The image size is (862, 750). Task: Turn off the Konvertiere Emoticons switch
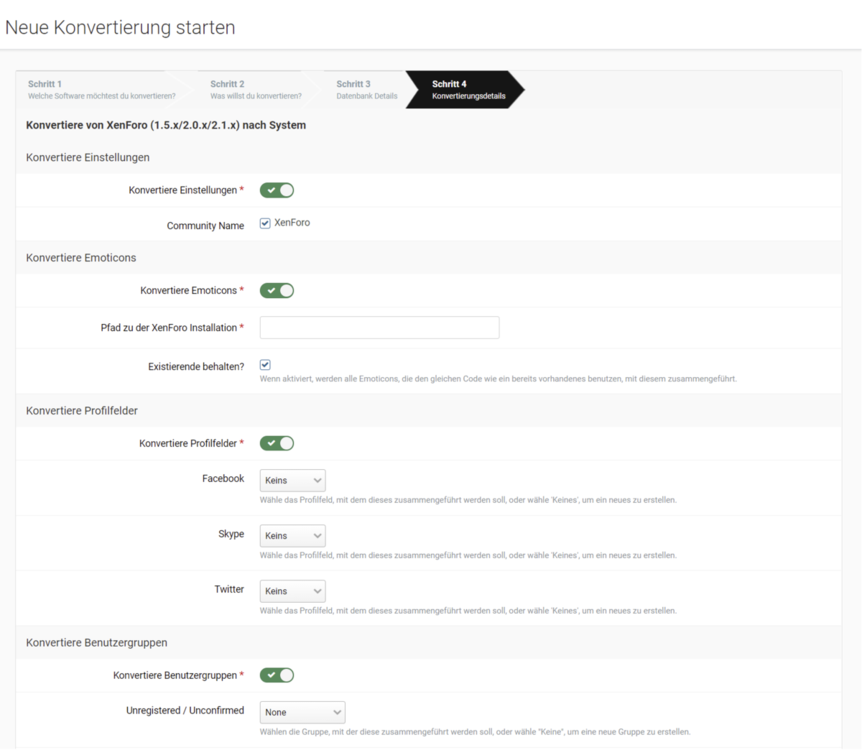(x=277, y=290)
